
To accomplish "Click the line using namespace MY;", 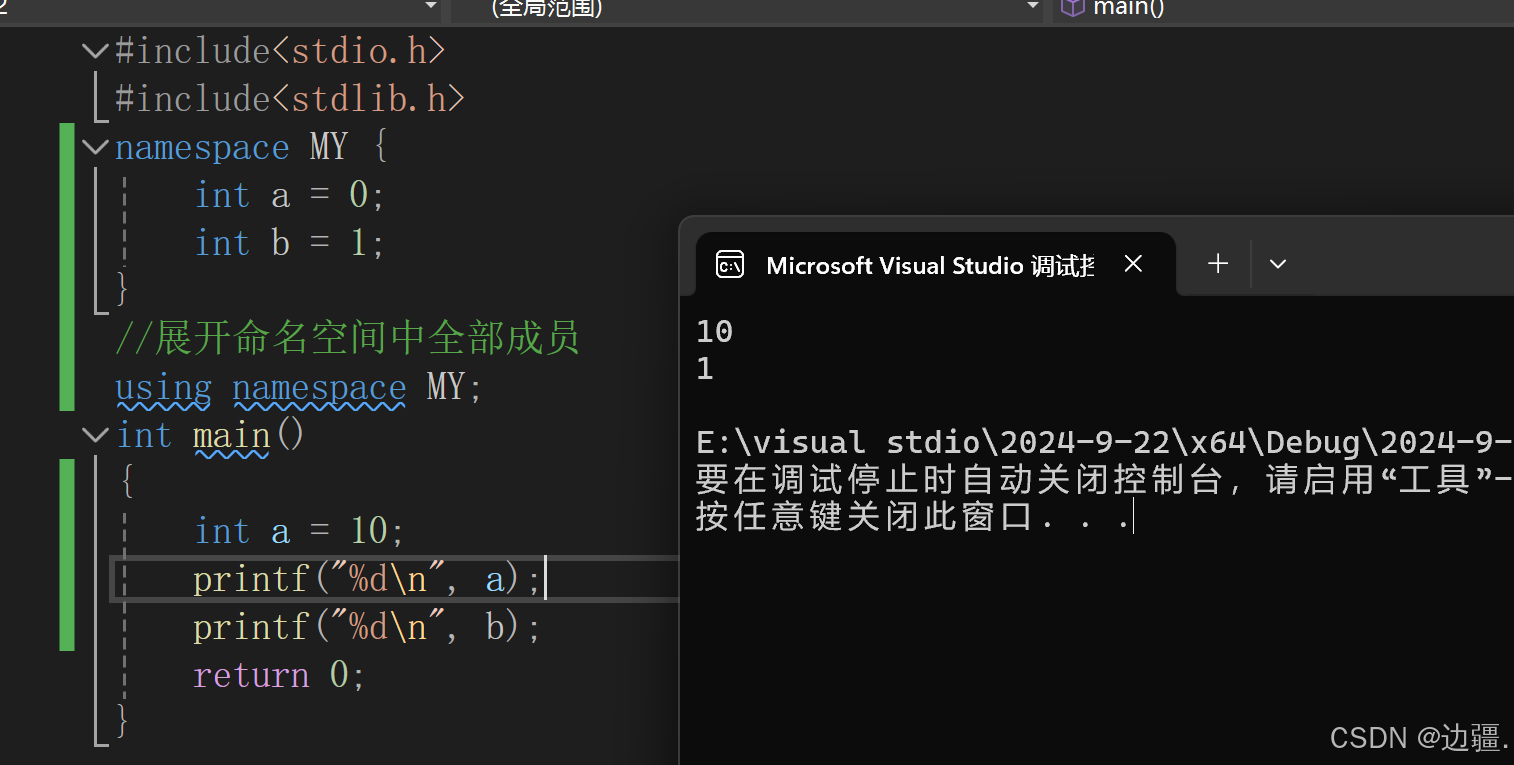I will (x=299, y=387).
